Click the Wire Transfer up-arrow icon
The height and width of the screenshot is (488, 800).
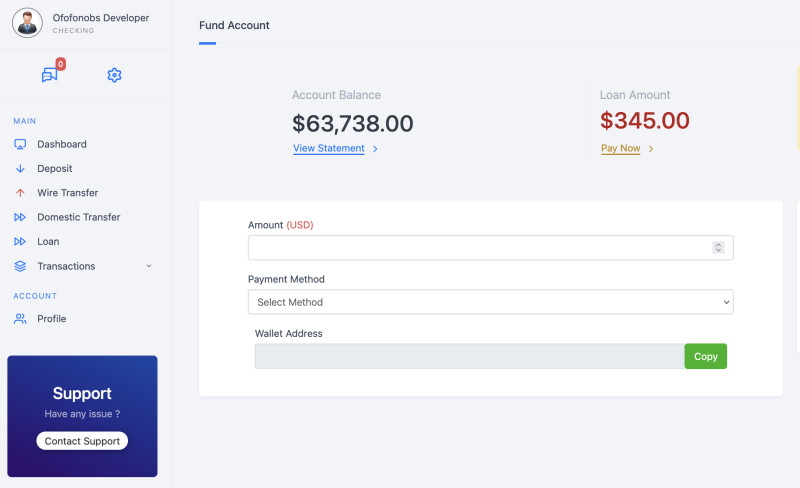[20, 193]
